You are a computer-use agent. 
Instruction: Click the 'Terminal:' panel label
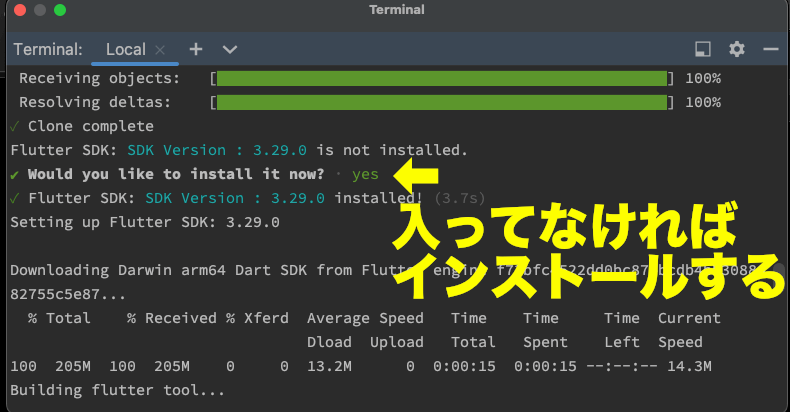(x=48, y=49)
